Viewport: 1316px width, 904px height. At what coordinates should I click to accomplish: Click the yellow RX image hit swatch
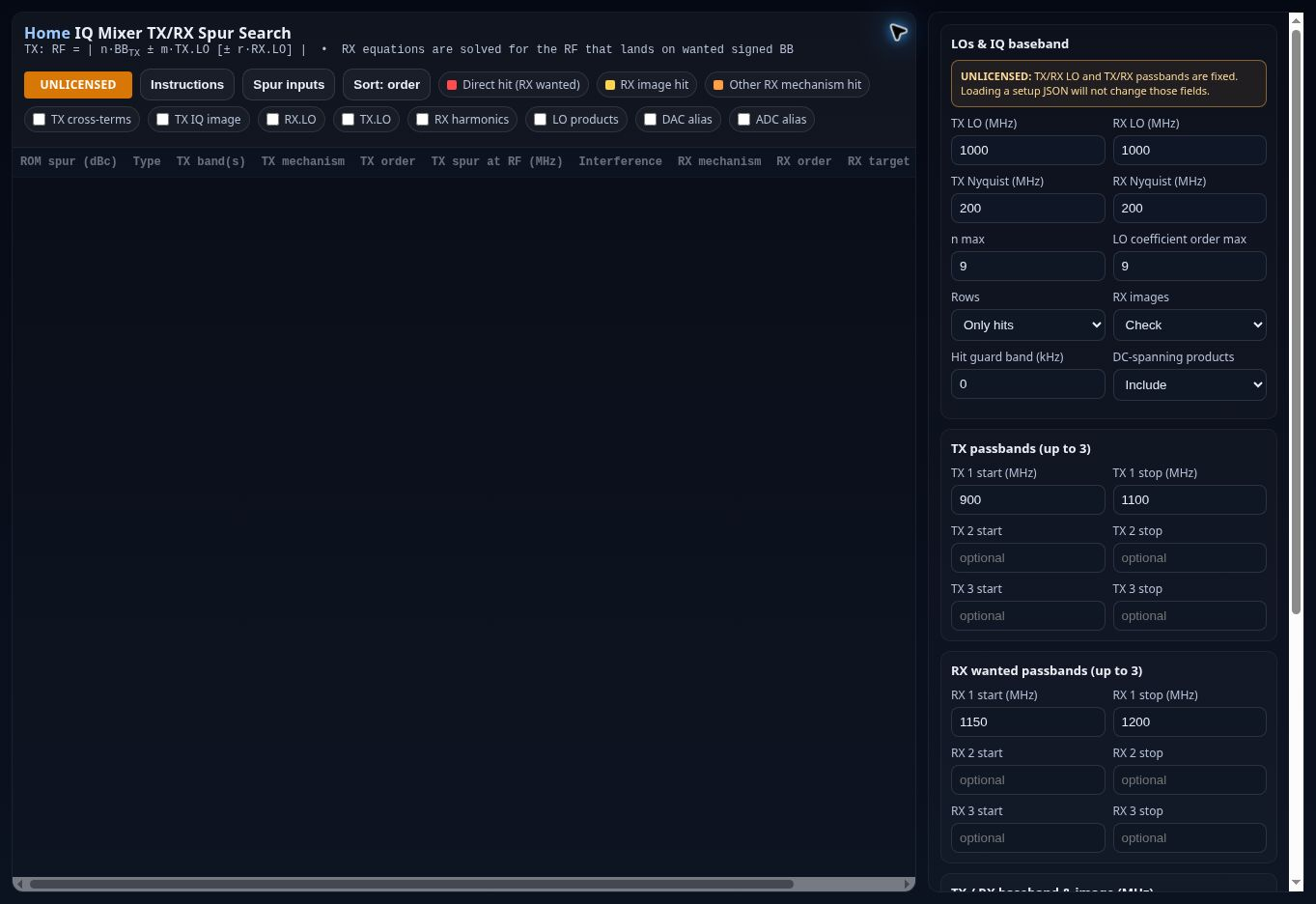pyautogui.click(x=609, y=85)
